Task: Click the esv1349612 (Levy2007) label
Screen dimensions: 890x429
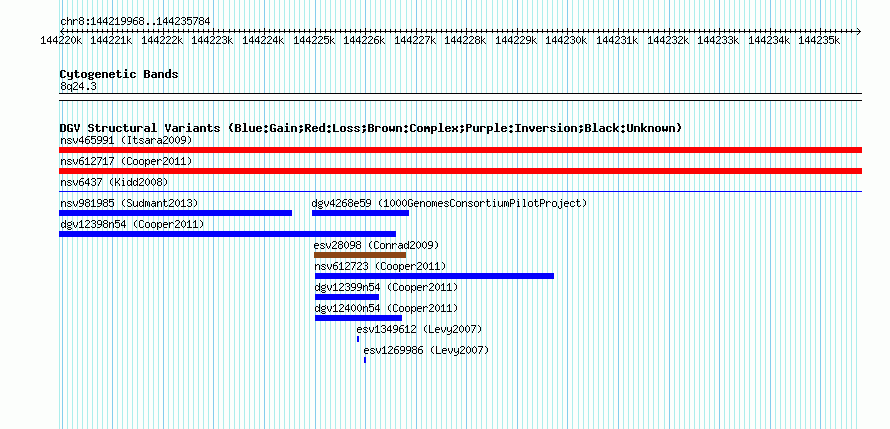Action: click(419, 329)
